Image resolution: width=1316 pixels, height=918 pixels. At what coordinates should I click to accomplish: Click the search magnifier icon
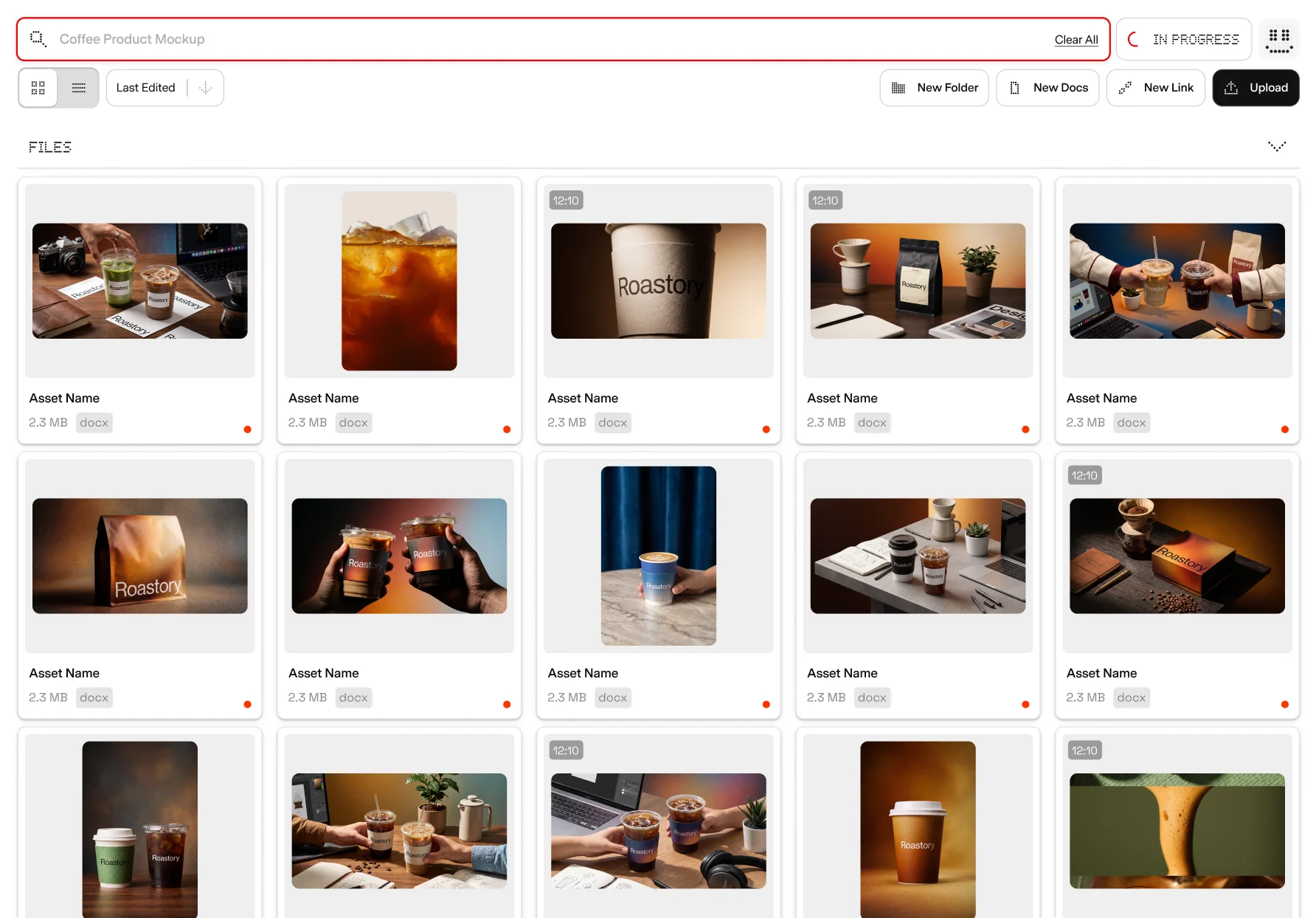[38, 38]
